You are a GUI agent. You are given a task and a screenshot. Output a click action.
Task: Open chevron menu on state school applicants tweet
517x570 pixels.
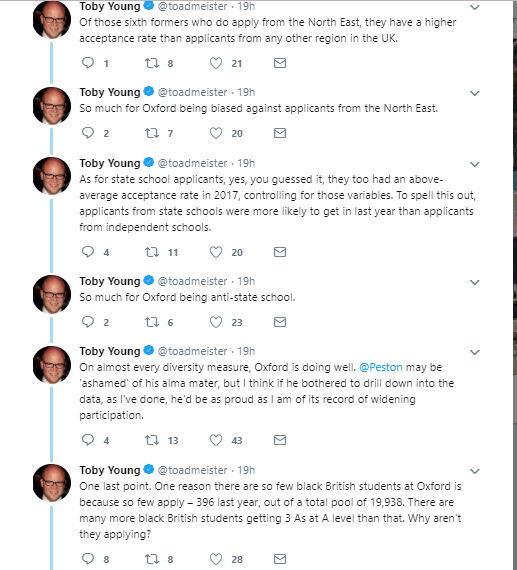click(475, 164)
